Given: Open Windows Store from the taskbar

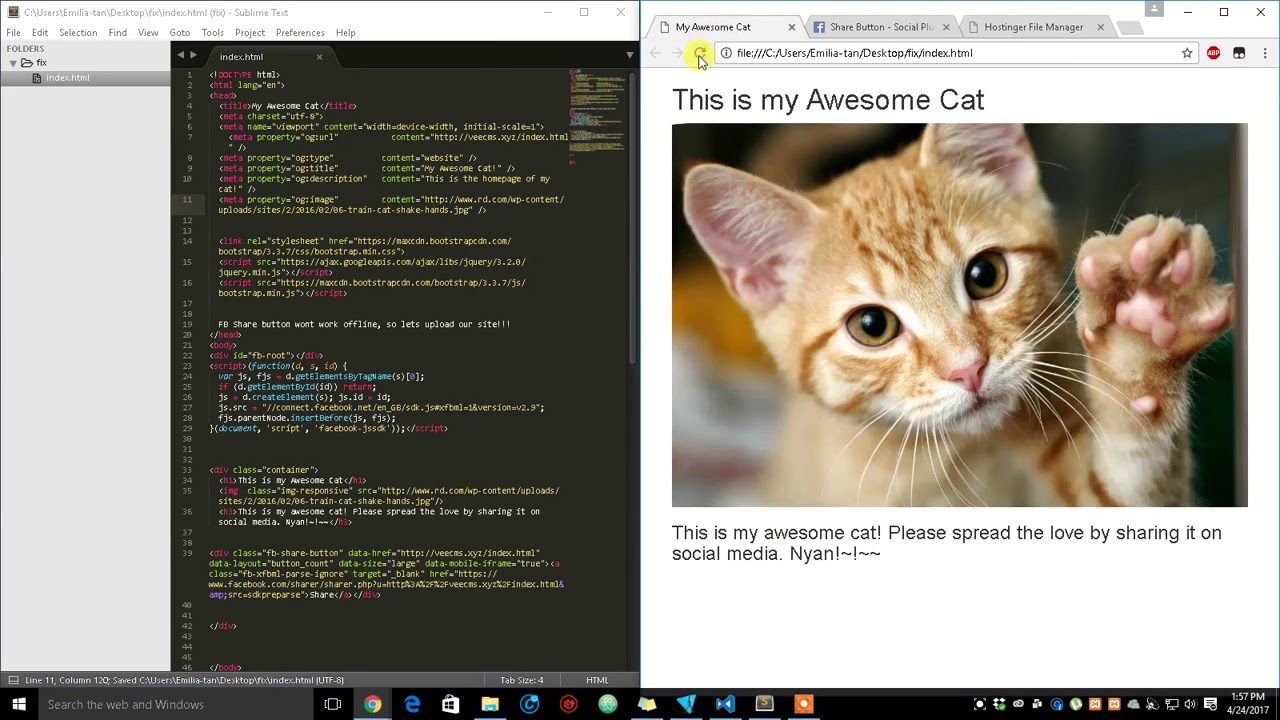Looking at the screenshot, I should click(451, 704).
